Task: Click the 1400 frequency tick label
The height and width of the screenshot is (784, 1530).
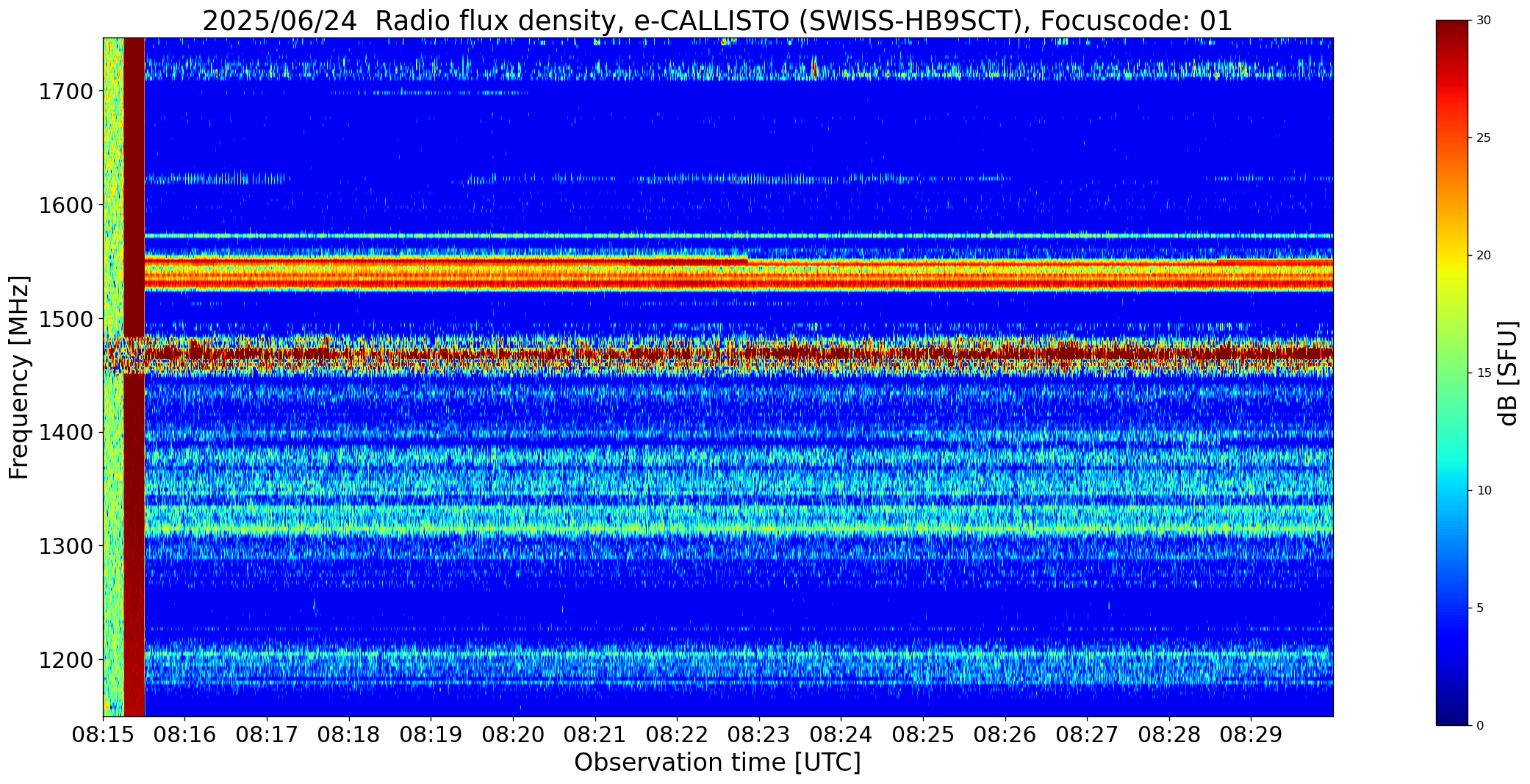Action: point(65,432)
